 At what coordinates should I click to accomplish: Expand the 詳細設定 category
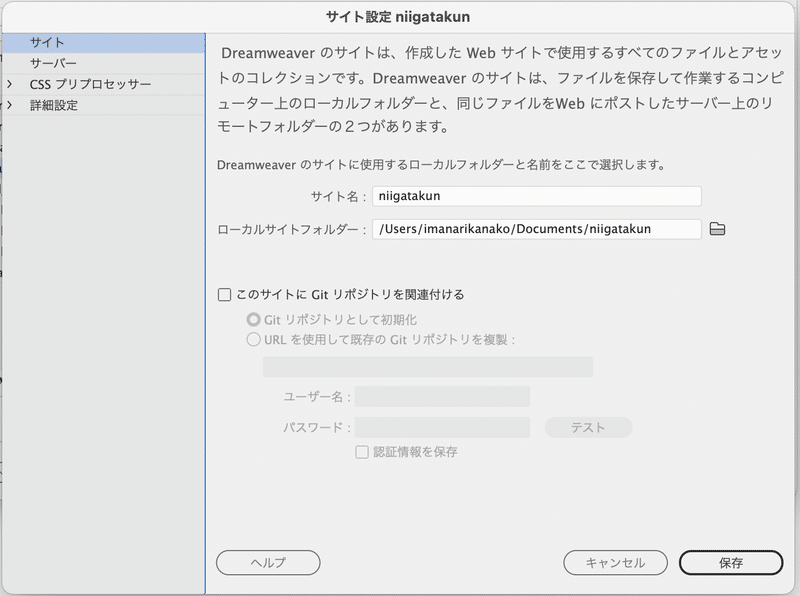tap(9, 105)
